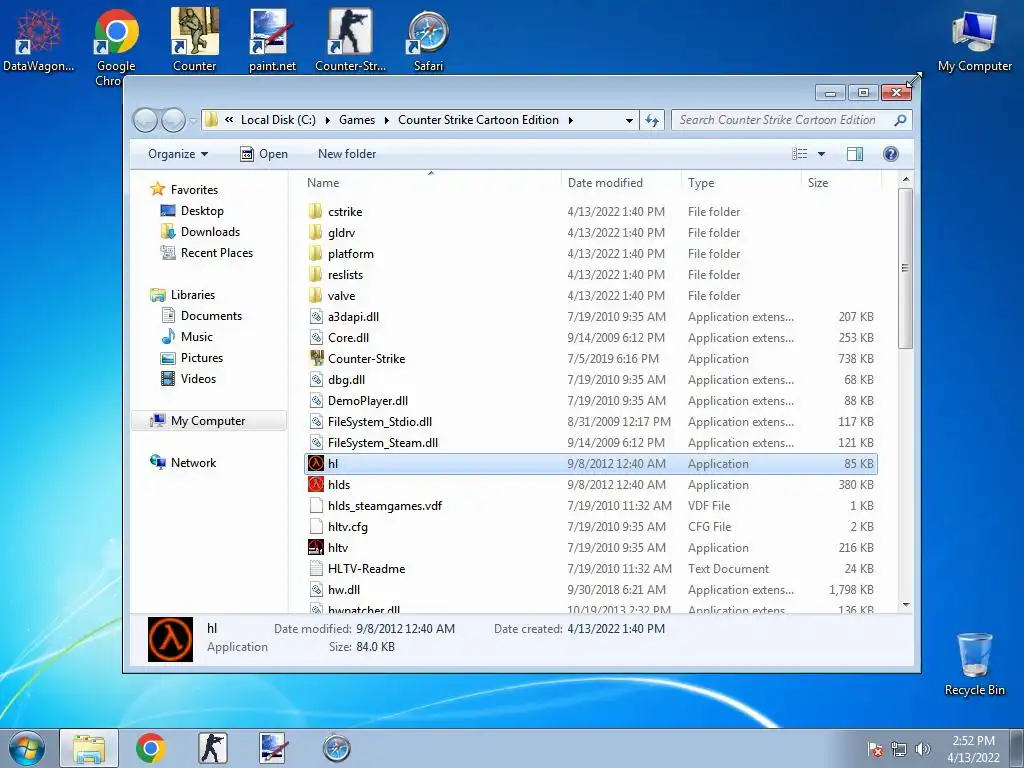Click the taskbar clock showing 2:52 PM
This screenshot has width=1024, height=768.
click(973, 748)
